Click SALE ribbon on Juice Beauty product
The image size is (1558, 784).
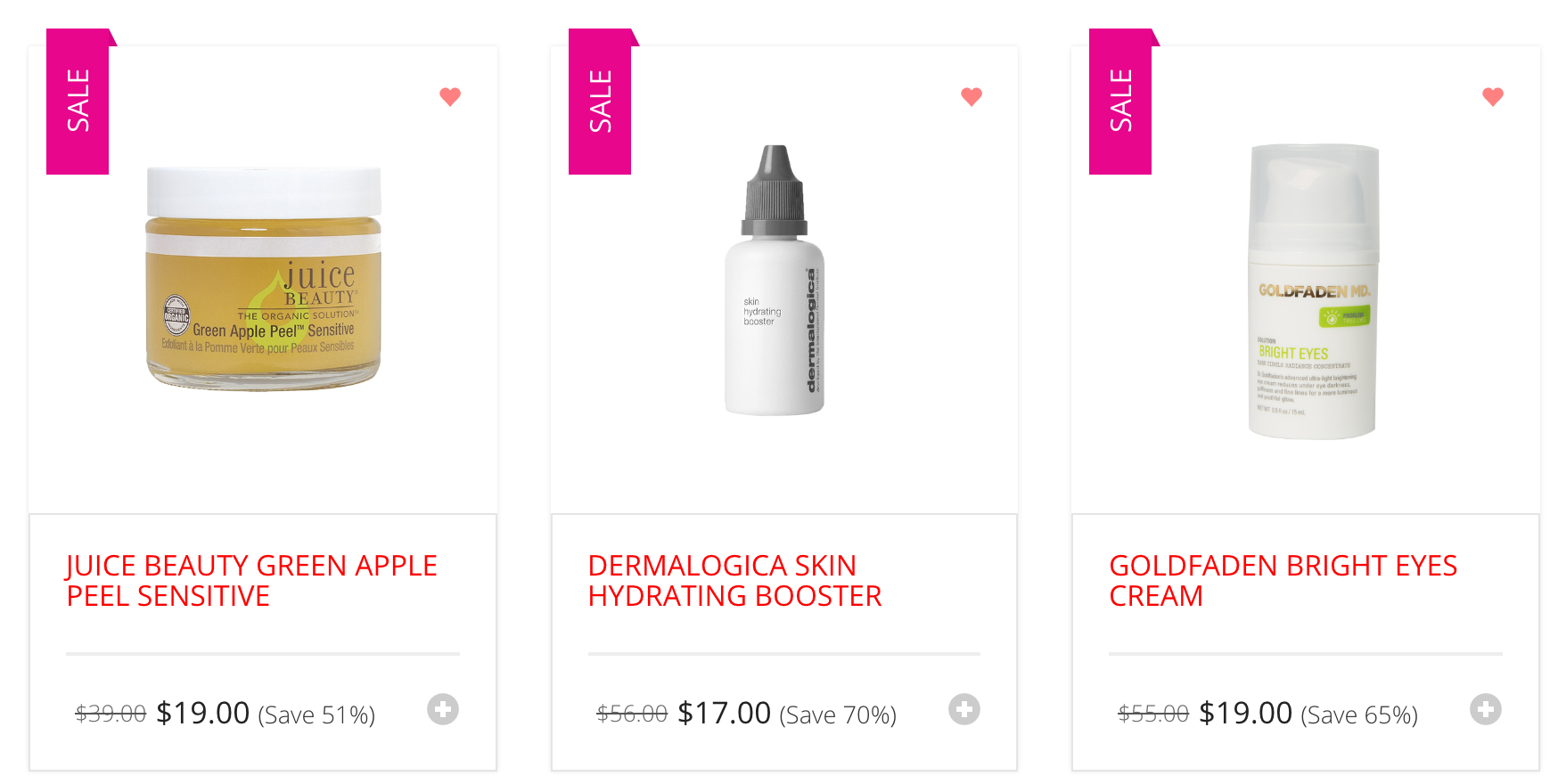coord(78,102)
